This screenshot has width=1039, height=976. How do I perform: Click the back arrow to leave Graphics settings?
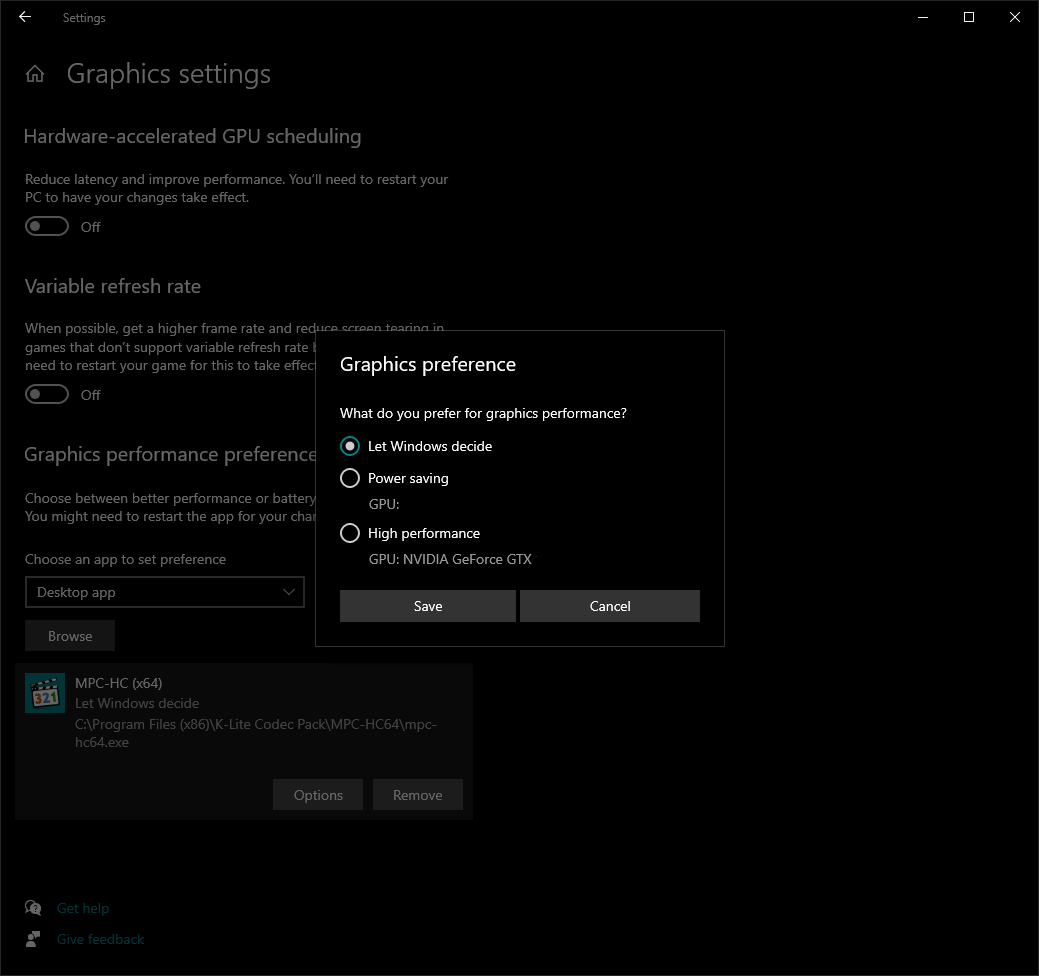(x=24, y=17)
